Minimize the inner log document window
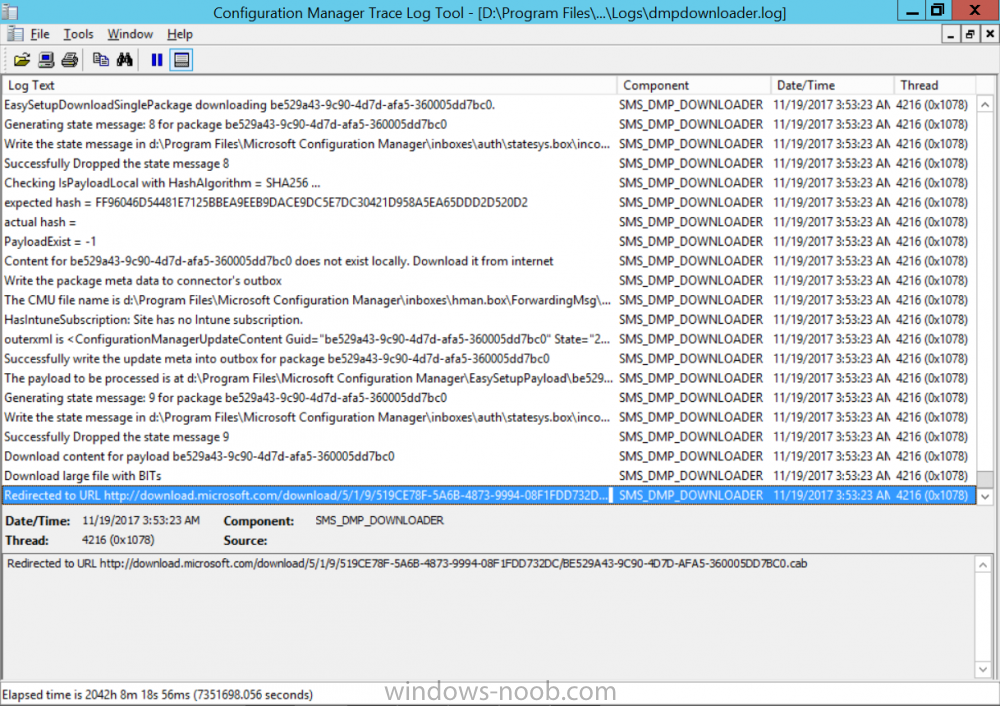This screenshot has height=706, width=1000. pos(951,34)
